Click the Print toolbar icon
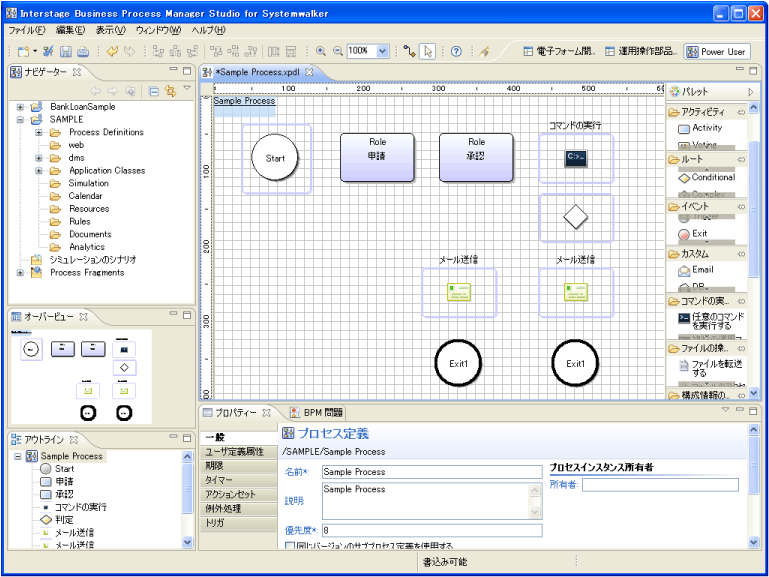This screenshot has height=577, width=769. pos(83,51)
